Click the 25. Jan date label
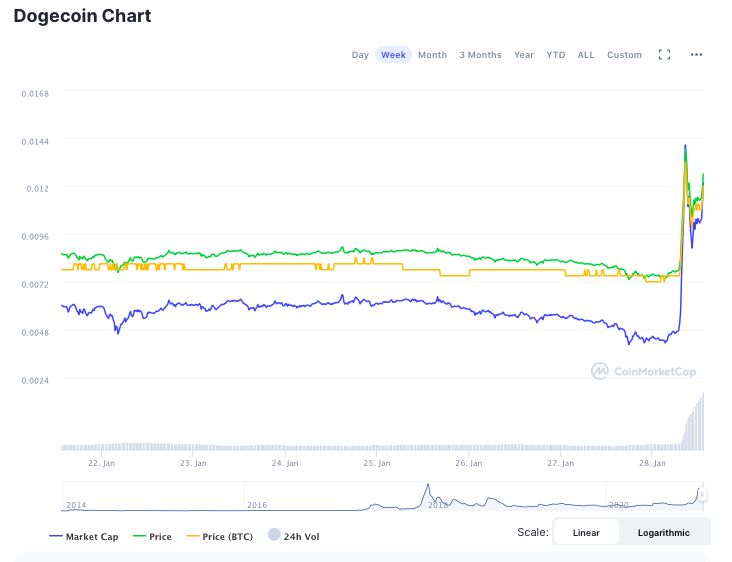The image size is (732, 562). [x=377, y=463]
